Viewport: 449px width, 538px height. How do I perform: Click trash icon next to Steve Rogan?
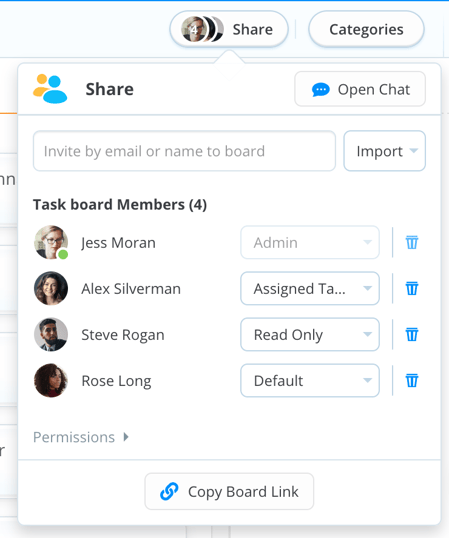412,335
